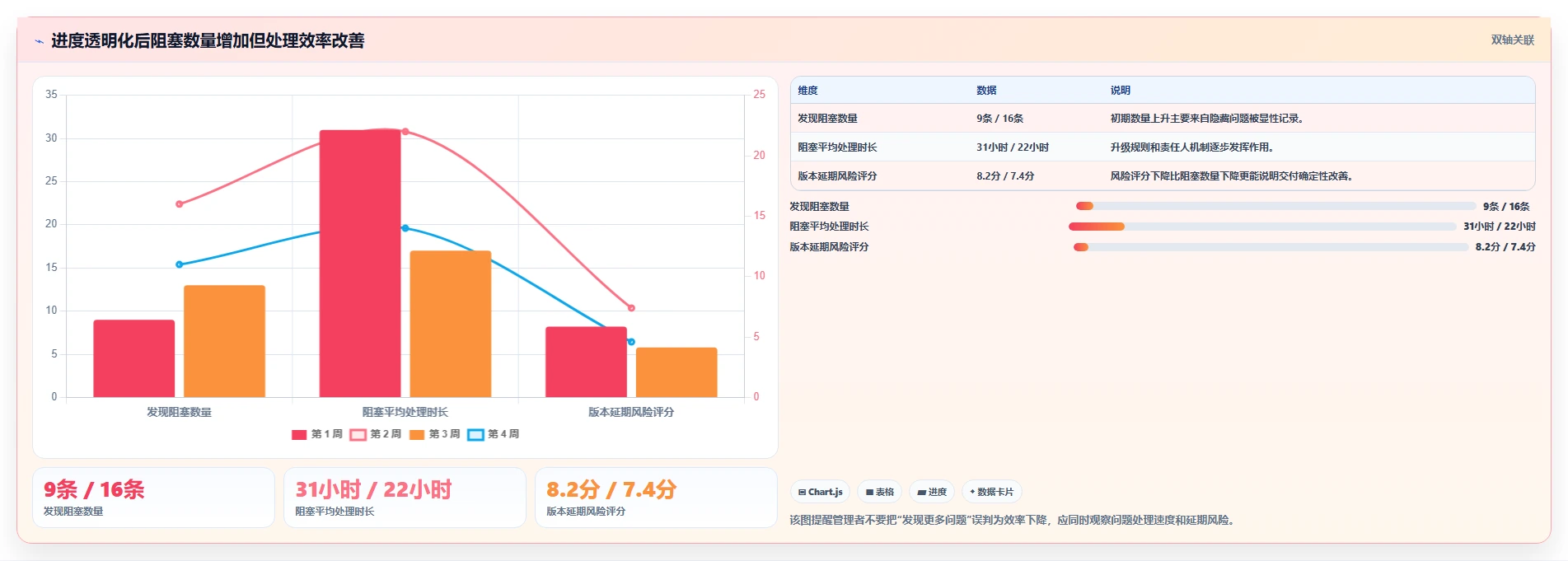
Task: Click the red bar for 阻塞平均处理时长
Action: [360, 264]
